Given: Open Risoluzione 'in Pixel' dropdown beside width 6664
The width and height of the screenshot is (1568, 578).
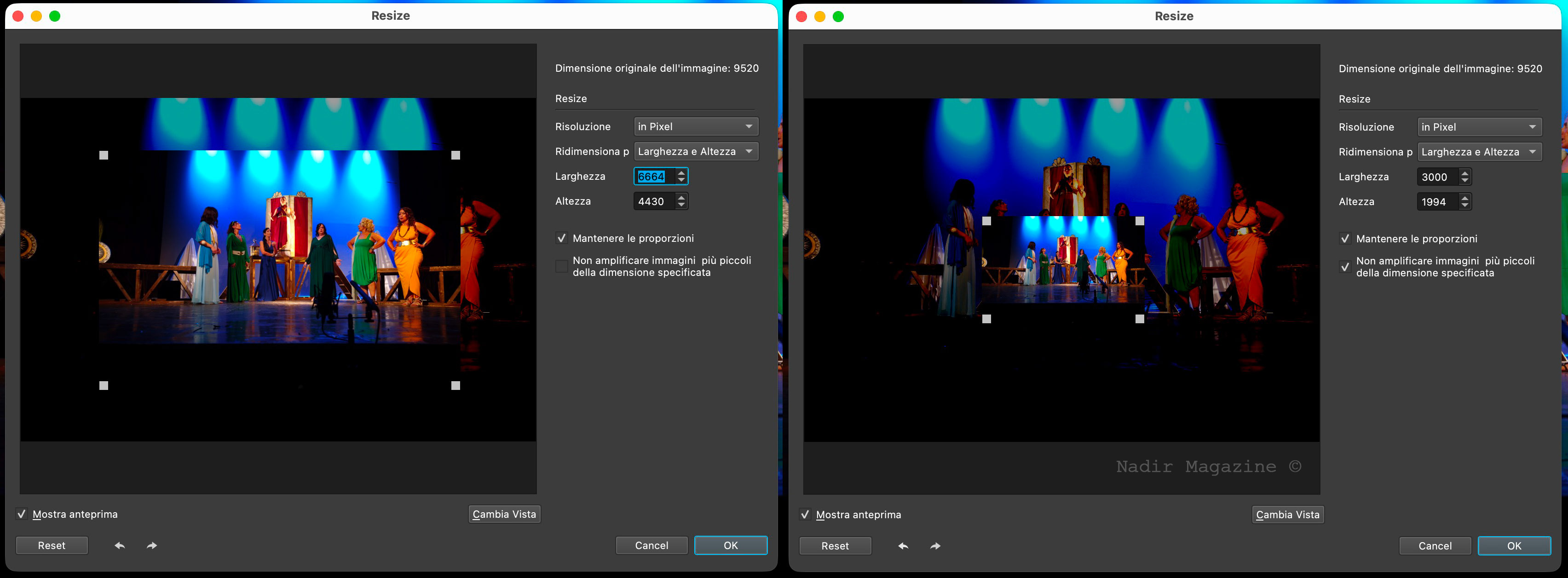Looking at the screenshot, I should [696, 126].
